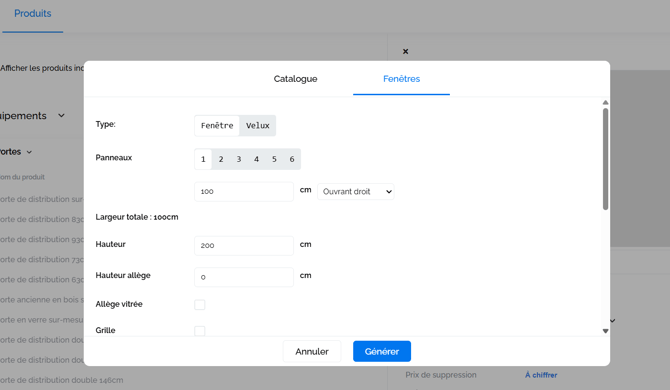Open the Ouvrant droit dropdown
The width and height of the screenshot is (670, 390).
[356, 191]
